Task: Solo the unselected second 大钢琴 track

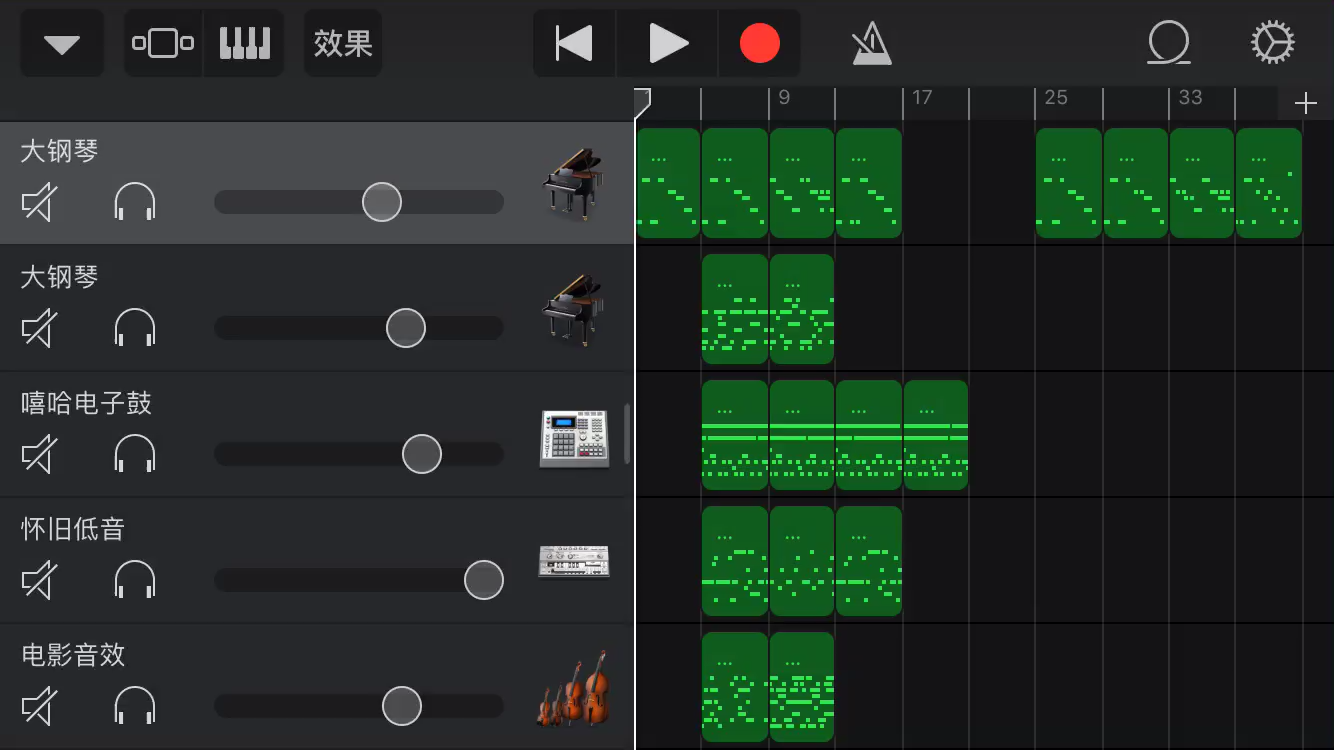Action: pos(135,328)
